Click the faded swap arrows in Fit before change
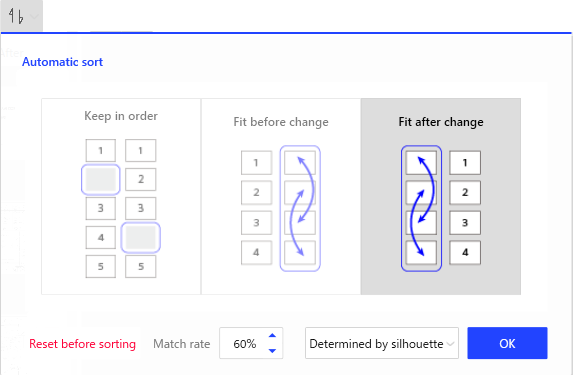573x375 pixels. (x=300, y=208)
